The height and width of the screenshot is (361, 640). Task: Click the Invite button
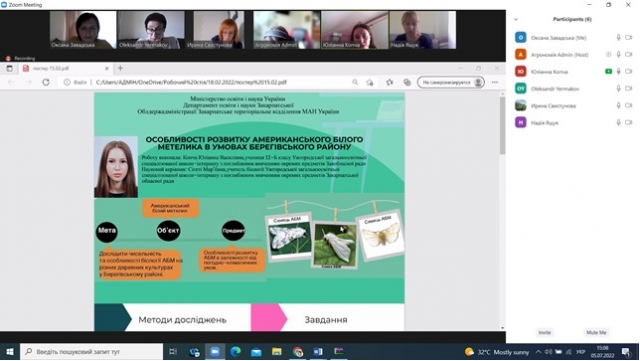pyautogui.click(x=544, y=332)
